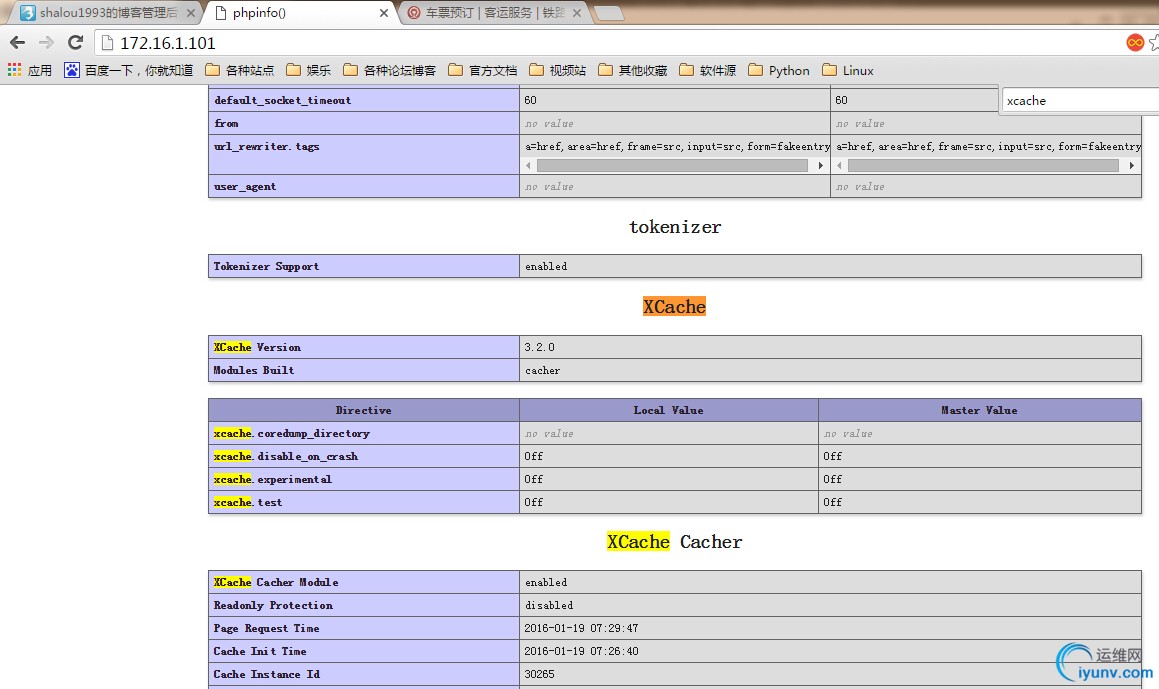The image size is (1159, 689).
Task: Open the 各种站点 bookmark folder
Action: click(239, 70)
